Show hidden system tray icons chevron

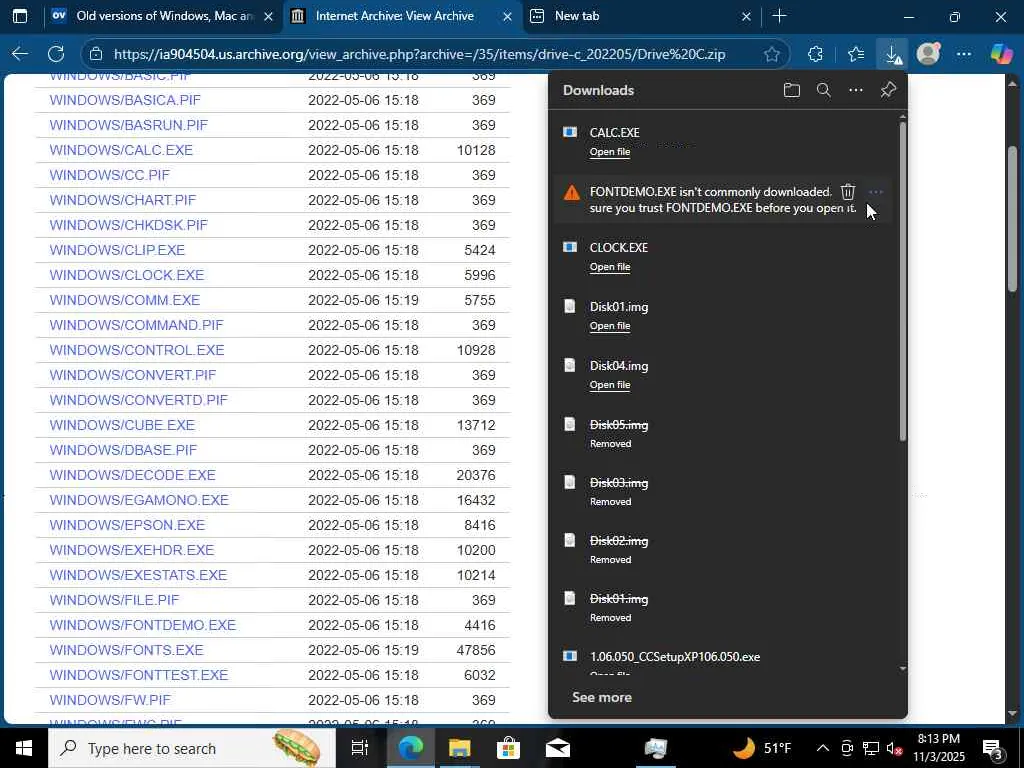pyautogui.click(x=822, y=748)
